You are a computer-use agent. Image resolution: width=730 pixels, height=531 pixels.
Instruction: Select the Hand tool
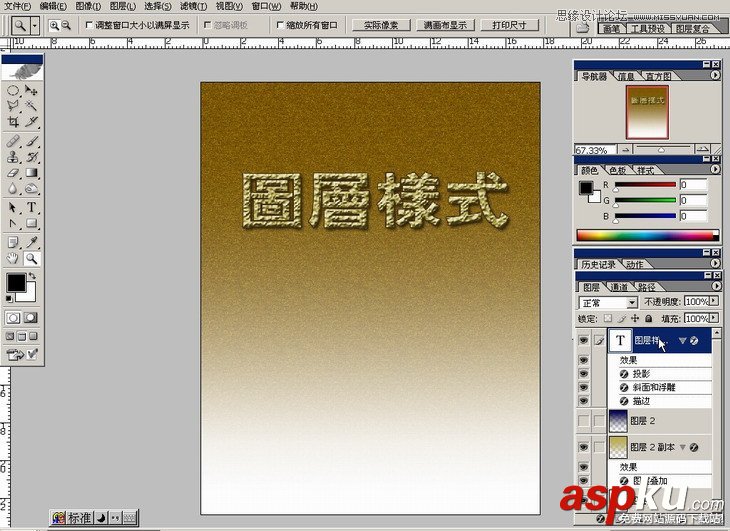(x=13, y=259)
